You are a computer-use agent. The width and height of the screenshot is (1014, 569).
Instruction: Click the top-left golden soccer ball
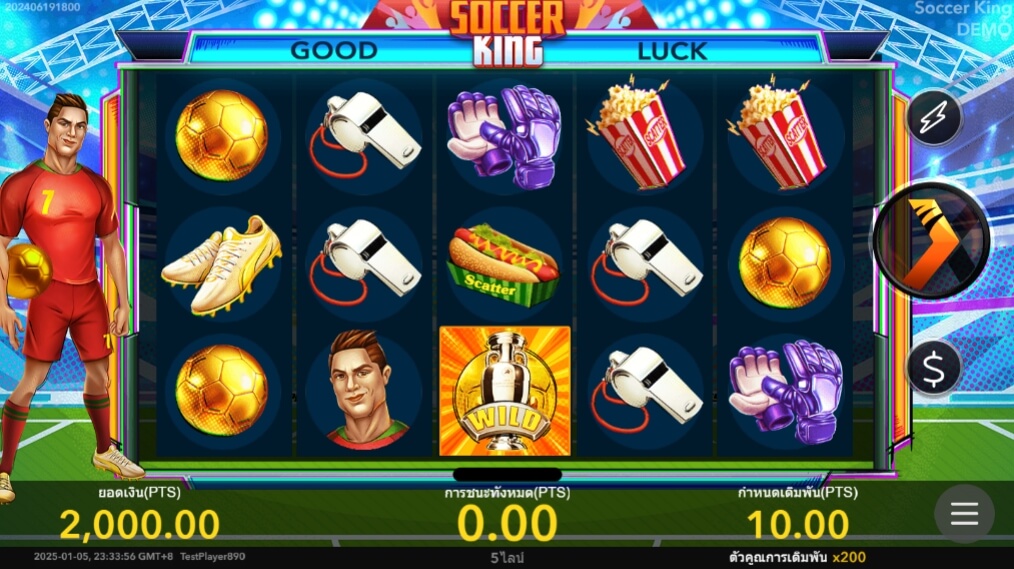coord(222,135)
